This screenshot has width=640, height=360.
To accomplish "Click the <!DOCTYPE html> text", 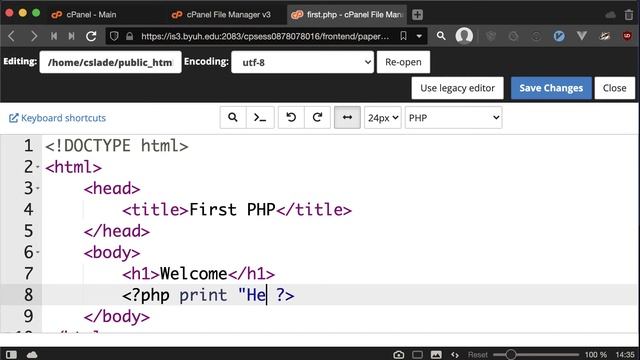I will coord(117,146).
